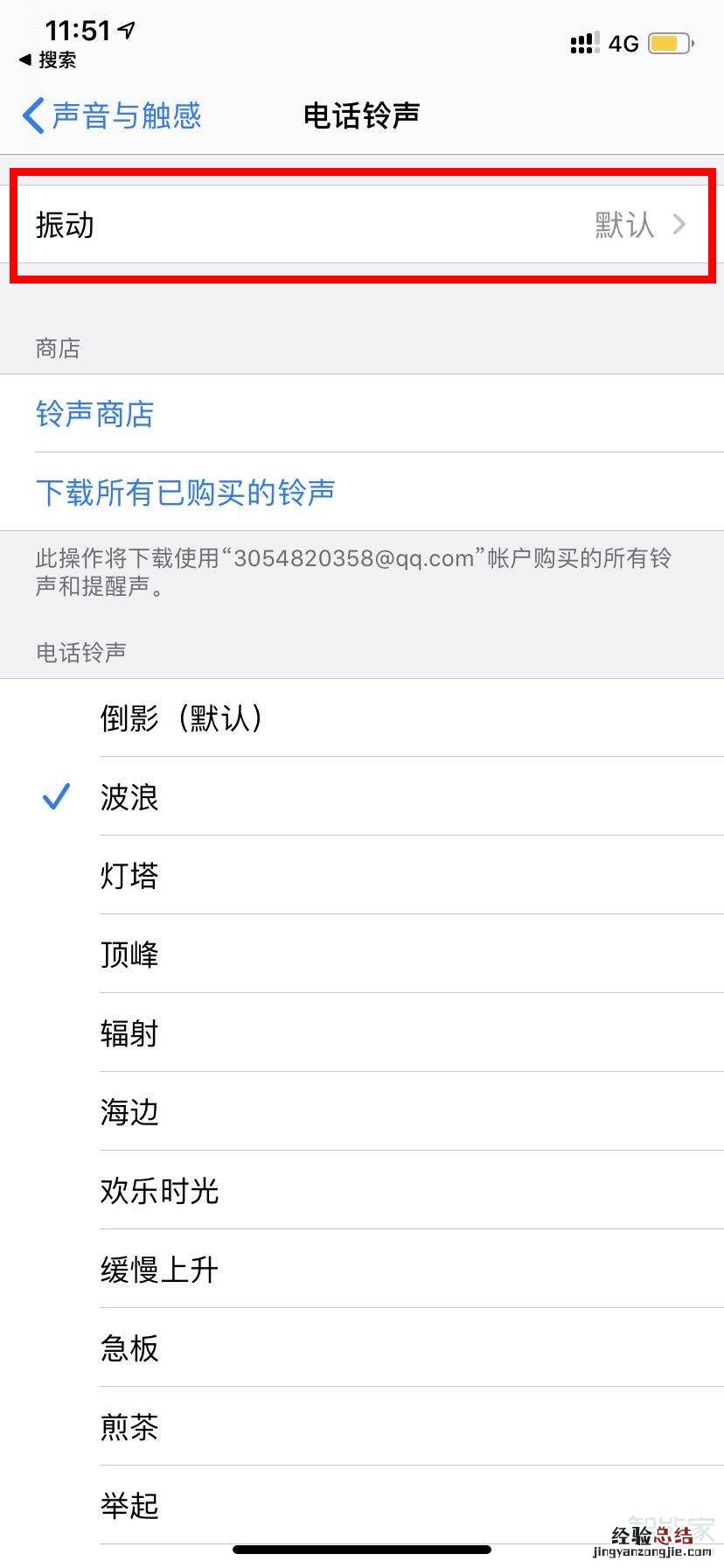Image resolution: width=724 pixels, height=1568 pixels.
Task: Tap 下载所有已购买的铃声 link
Action: [185, 492]
